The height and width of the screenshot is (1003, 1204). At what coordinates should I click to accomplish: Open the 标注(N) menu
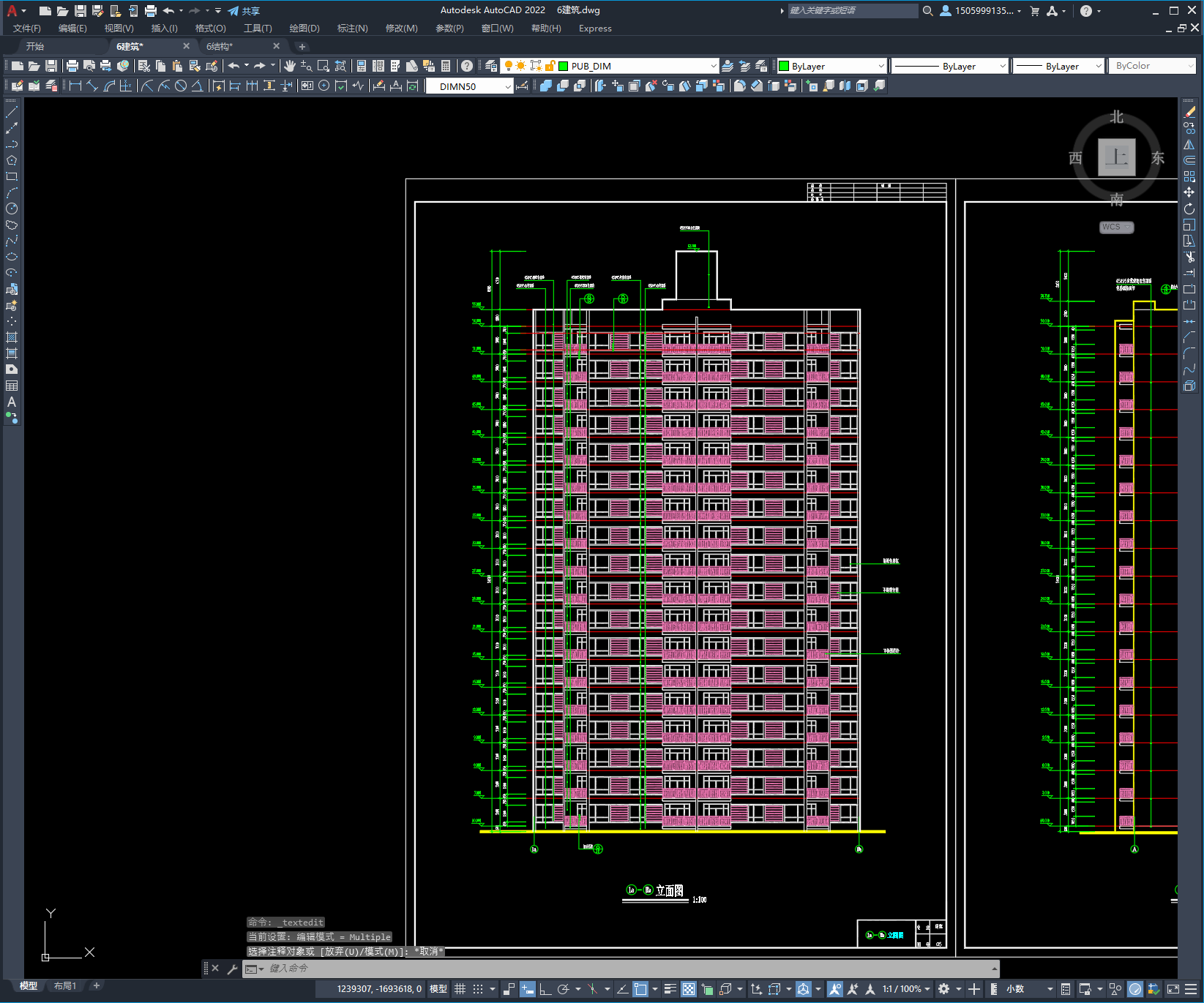[352, 29]
